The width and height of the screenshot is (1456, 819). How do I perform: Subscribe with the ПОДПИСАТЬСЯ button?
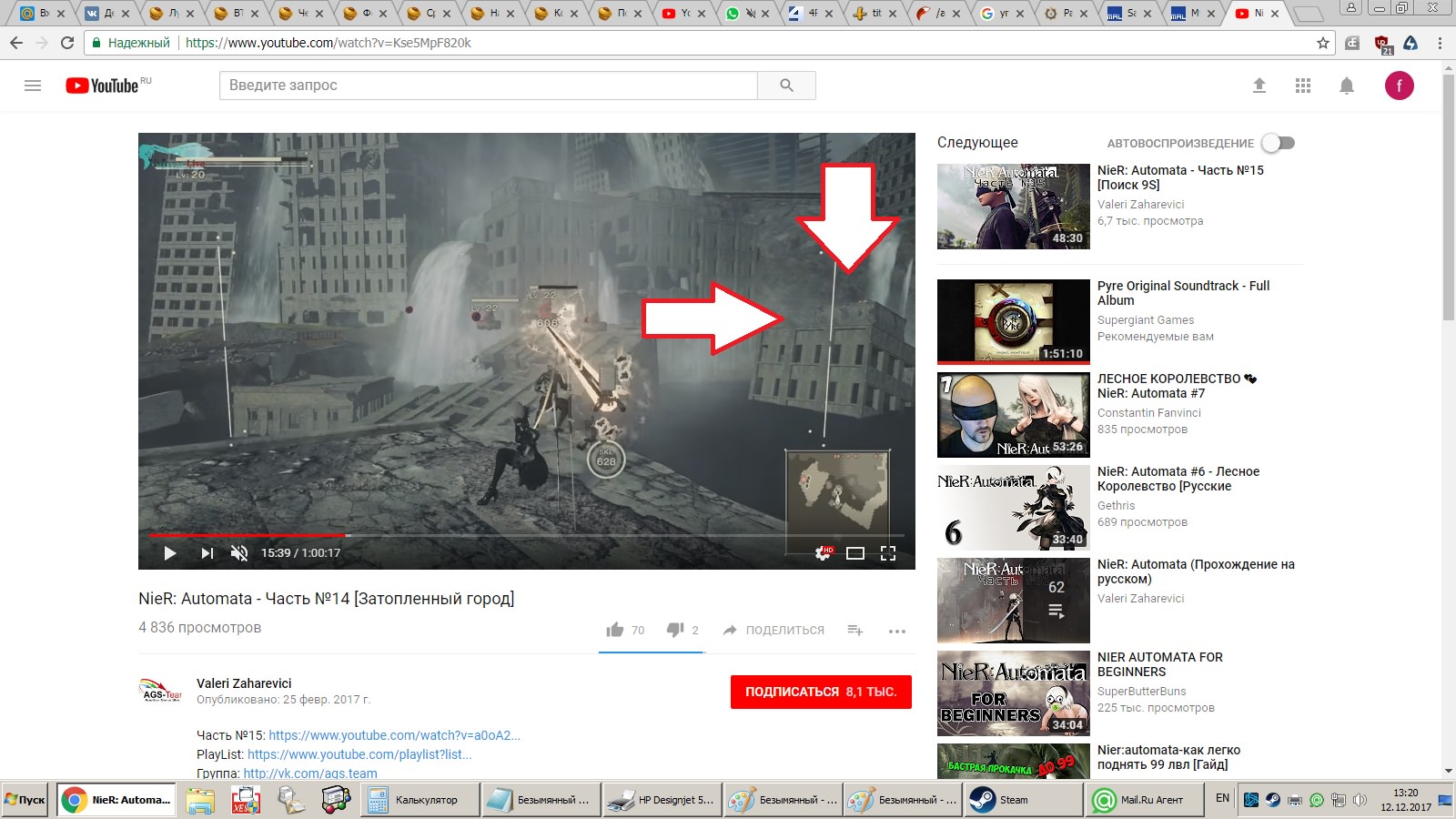[x=821, y=692]
